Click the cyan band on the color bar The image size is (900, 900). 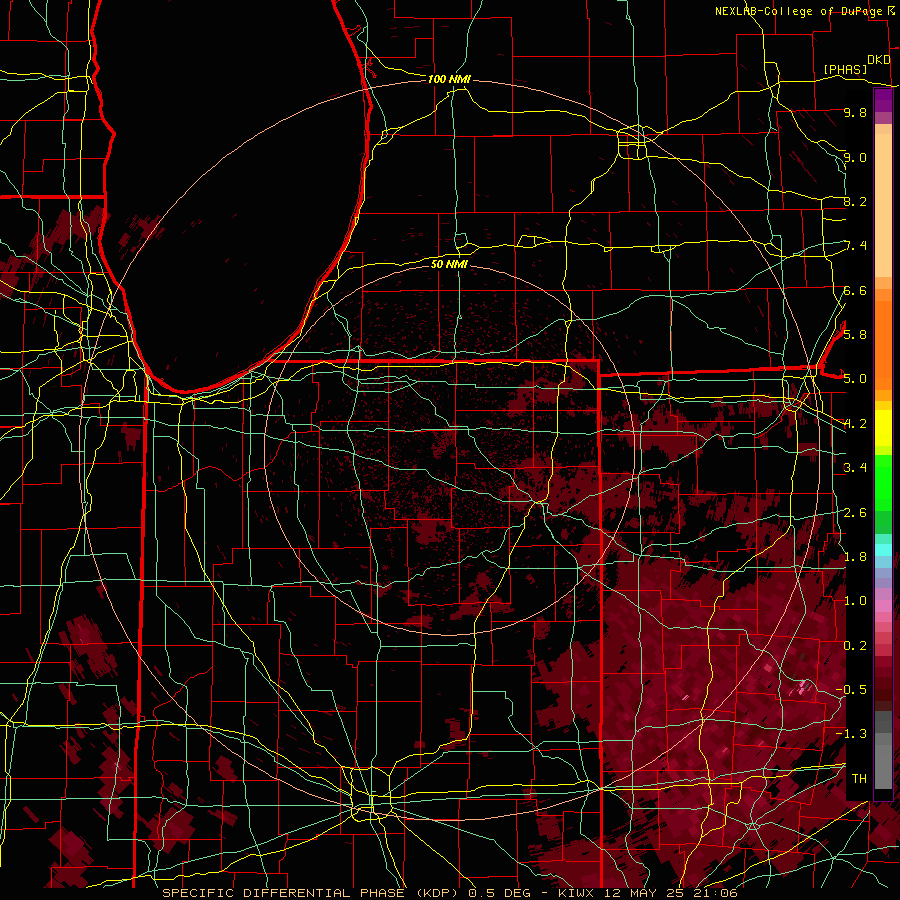883,550
